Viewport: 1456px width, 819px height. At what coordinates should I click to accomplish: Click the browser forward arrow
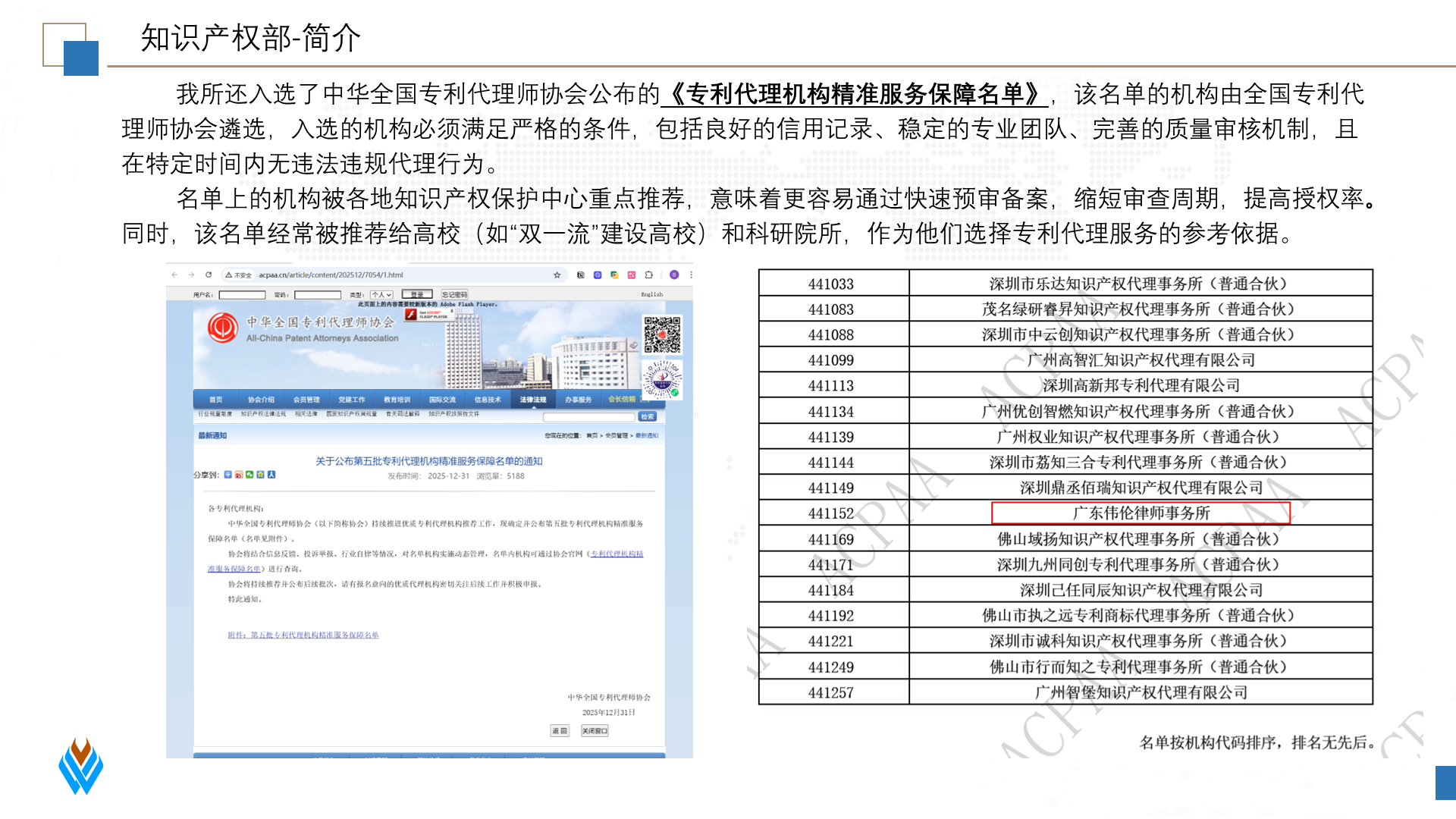(191, 275)
